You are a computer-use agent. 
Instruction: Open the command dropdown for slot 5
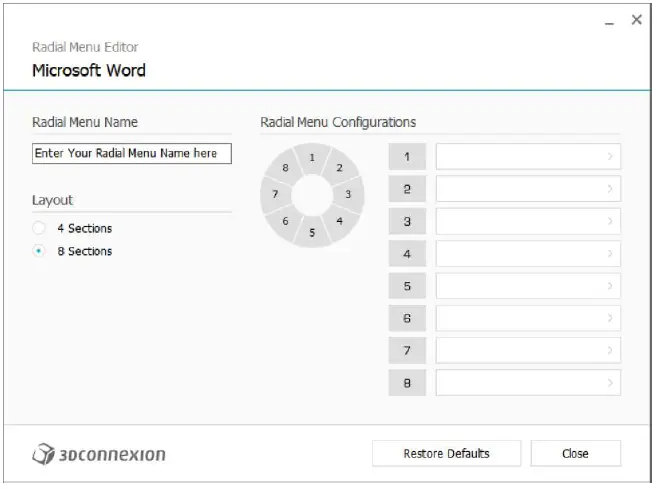(x=528, y=286)
